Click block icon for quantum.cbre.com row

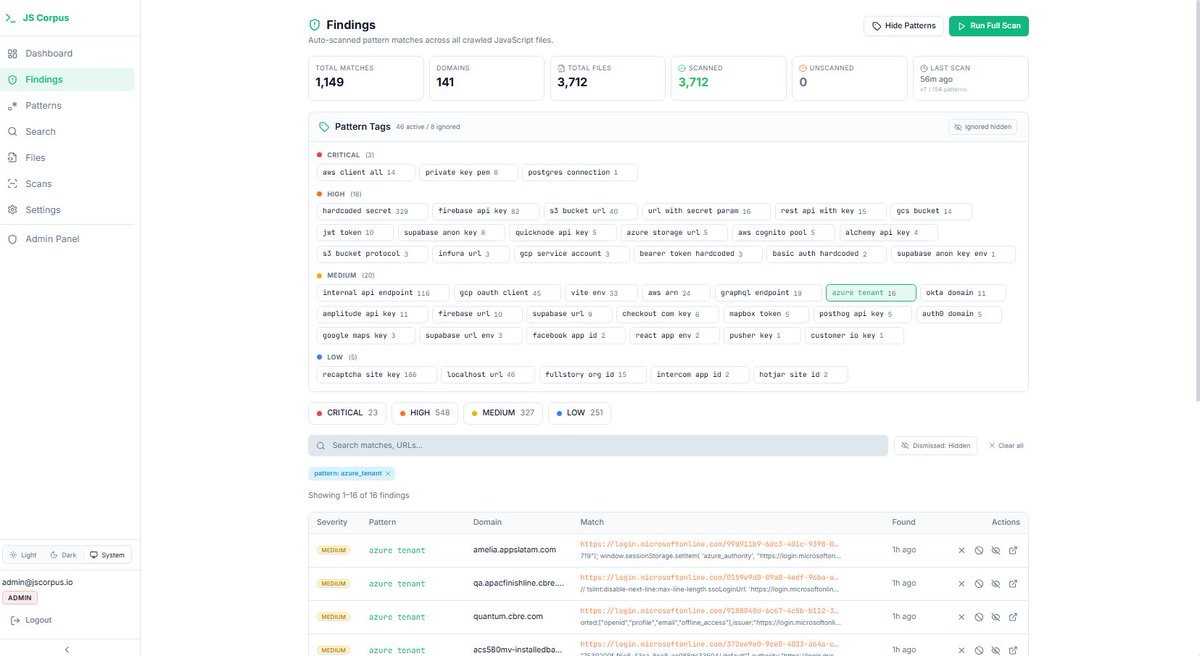point(979,616)
